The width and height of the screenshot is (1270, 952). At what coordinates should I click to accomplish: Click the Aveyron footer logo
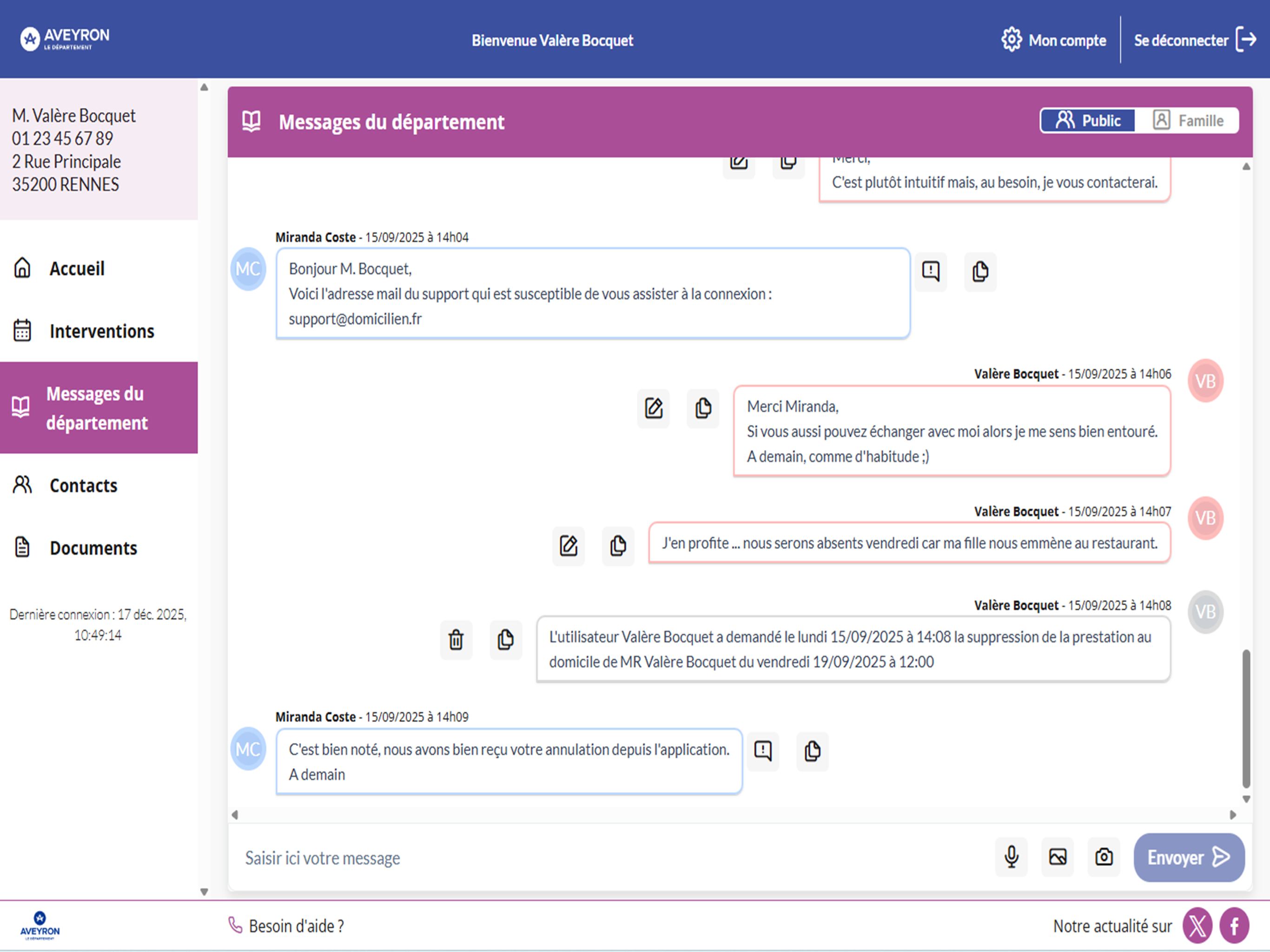coord(40,925)
